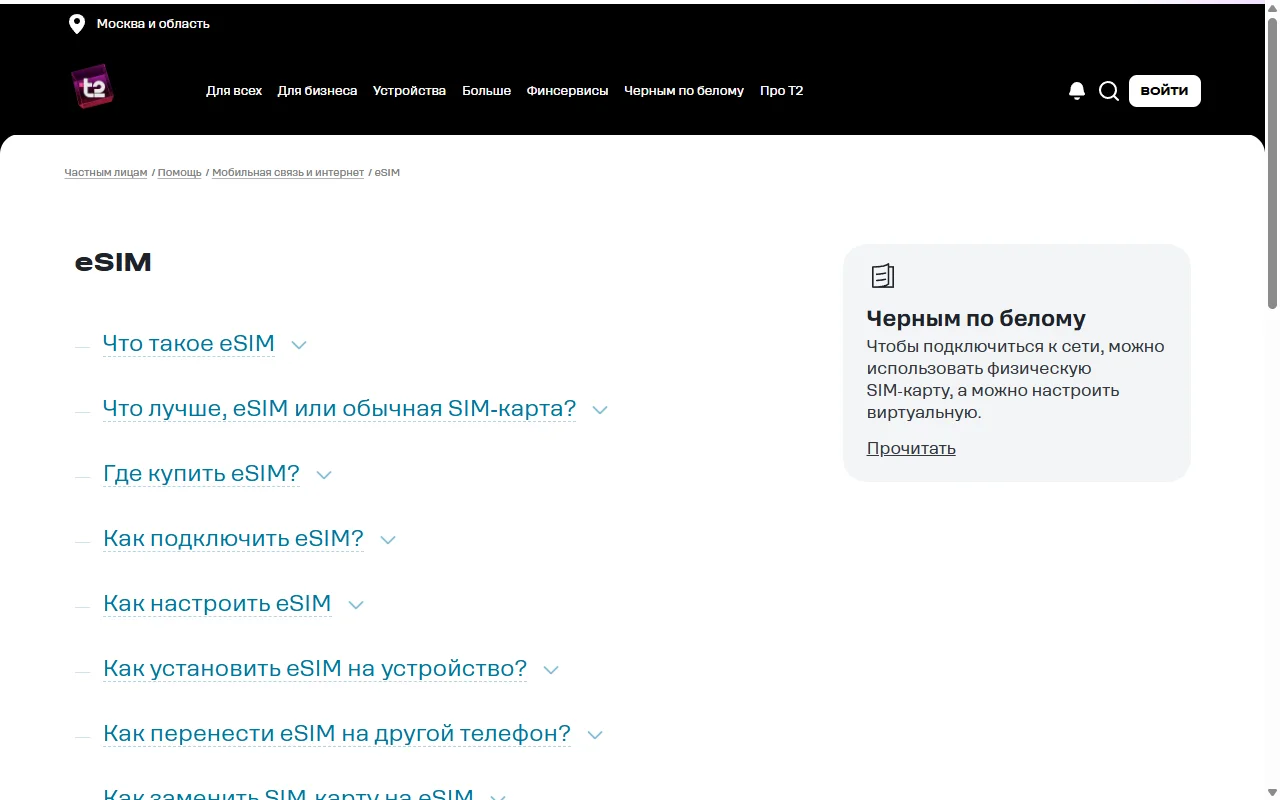Screen dimensions: 1280x800
Task: Open Черным по белому menu item
Action: pyautogui.click(x=684, y=91)
